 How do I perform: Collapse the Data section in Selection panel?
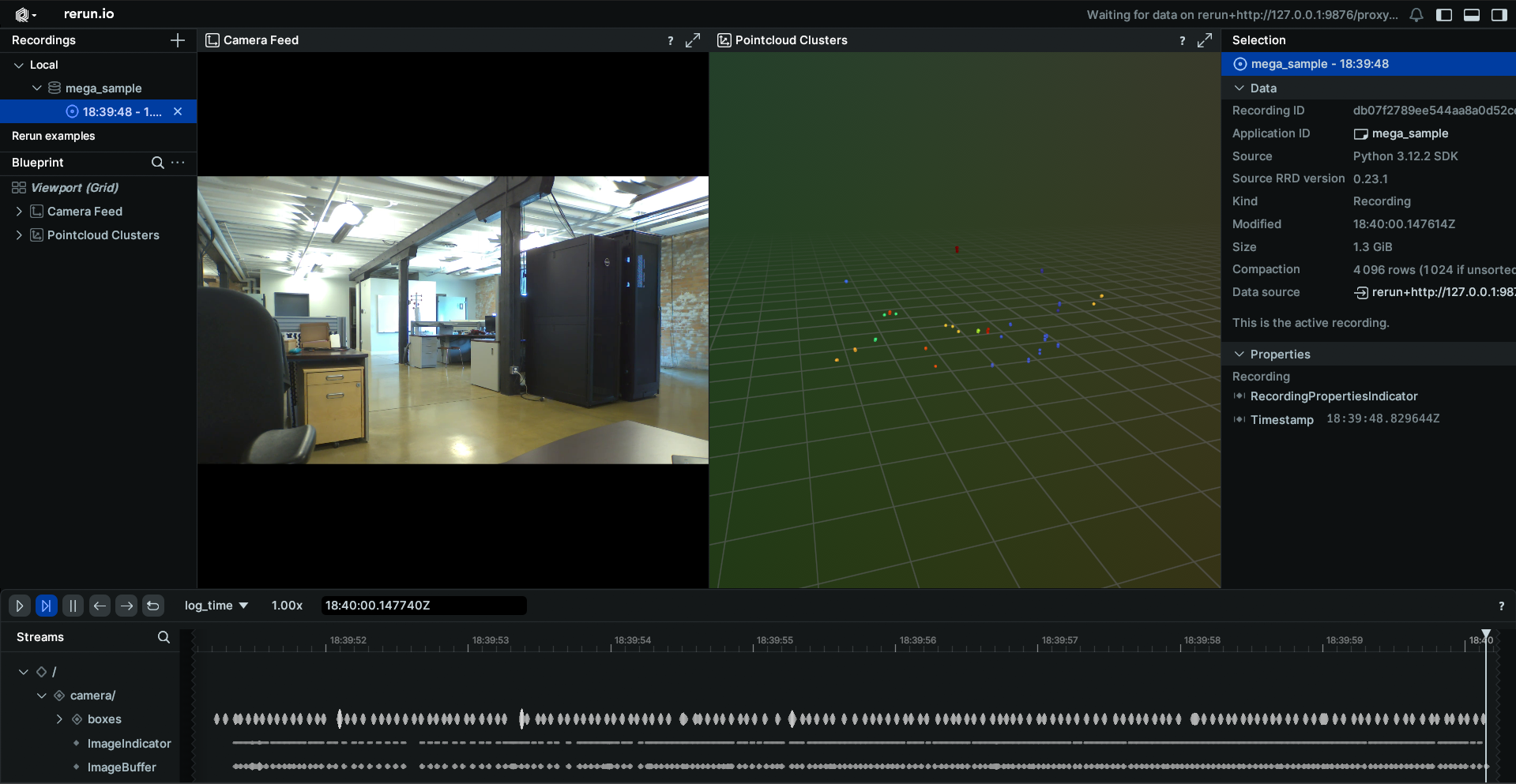[1239, 88]
